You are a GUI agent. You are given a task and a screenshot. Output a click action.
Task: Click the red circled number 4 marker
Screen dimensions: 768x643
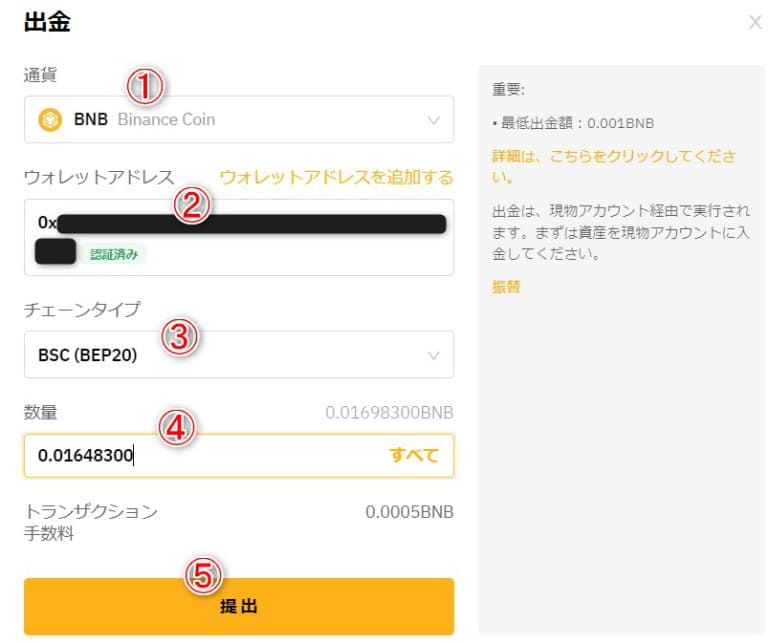176,427
